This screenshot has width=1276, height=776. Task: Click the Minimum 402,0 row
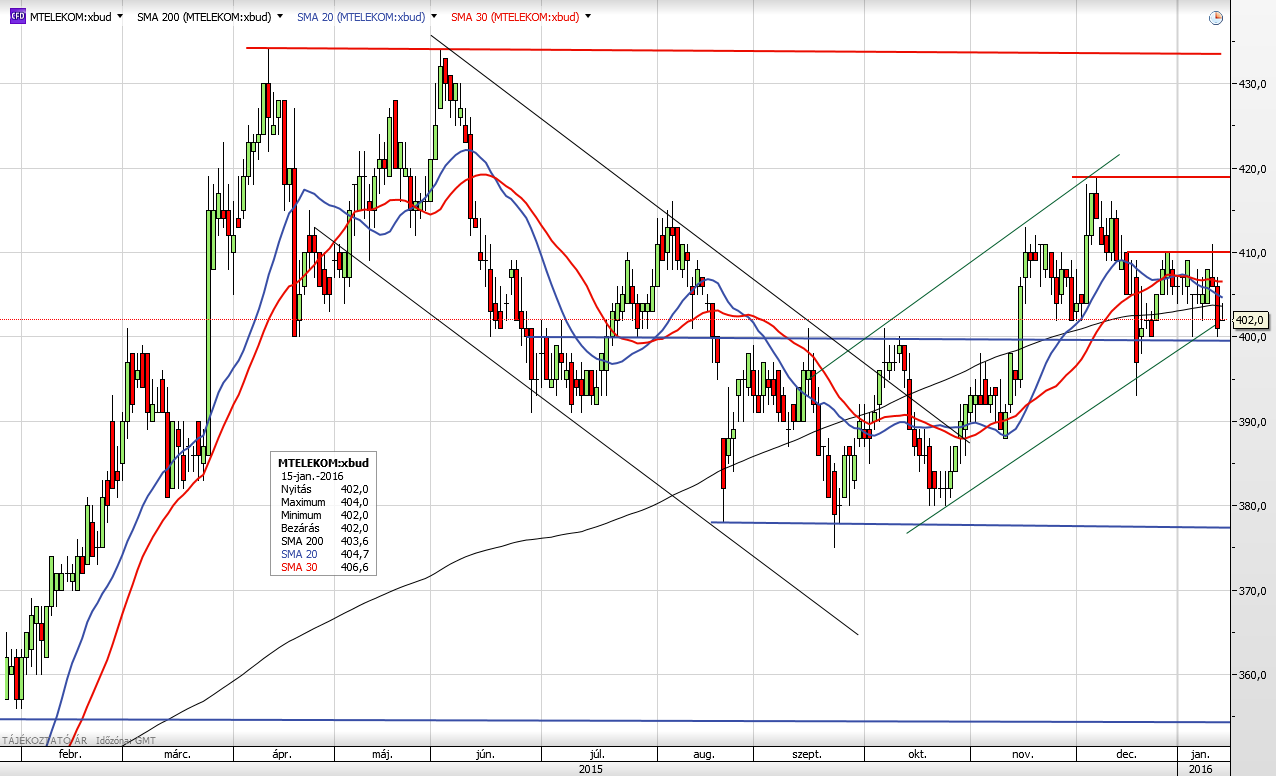[x=323, y=515]
